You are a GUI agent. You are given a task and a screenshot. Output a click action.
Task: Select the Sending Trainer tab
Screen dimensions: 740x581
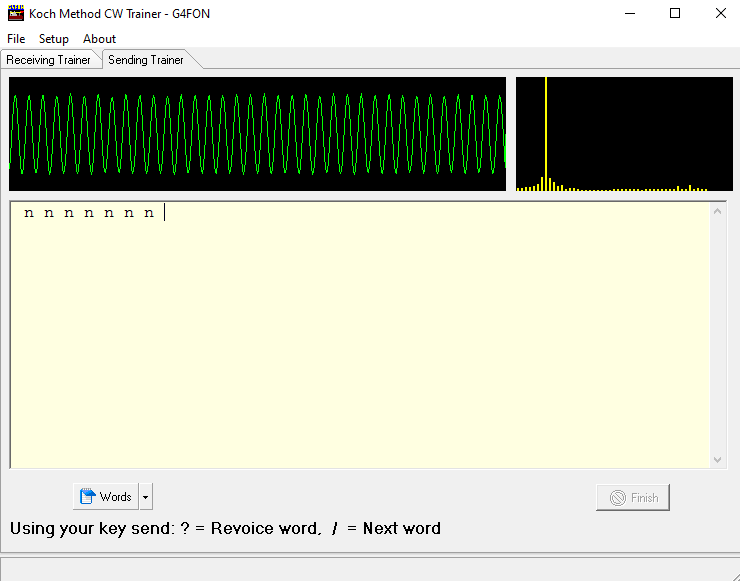tap(146, 59)
